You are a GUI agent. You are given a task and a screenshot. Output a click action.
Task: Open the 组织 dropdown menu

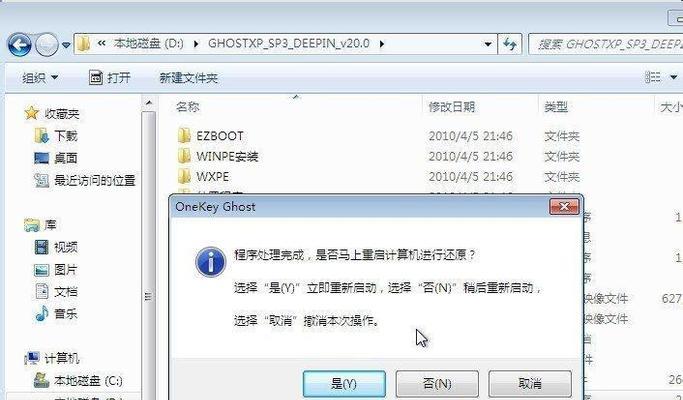(x=40, y=78)
